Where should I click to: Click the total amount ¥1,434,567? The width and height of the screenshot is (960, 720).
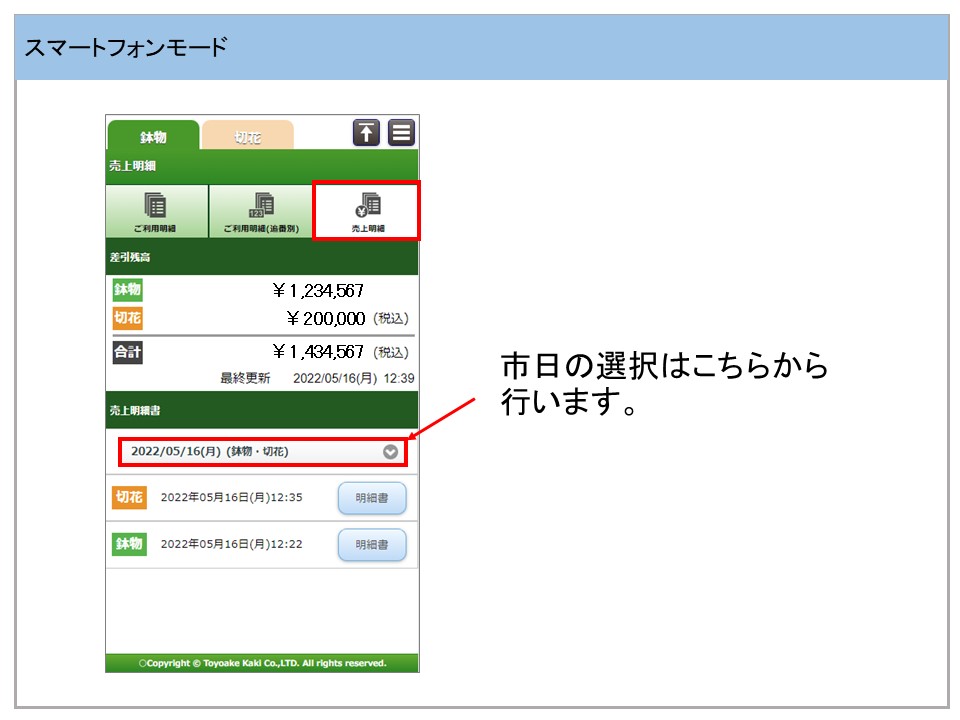pyautogui.click(x=317, y=352)
